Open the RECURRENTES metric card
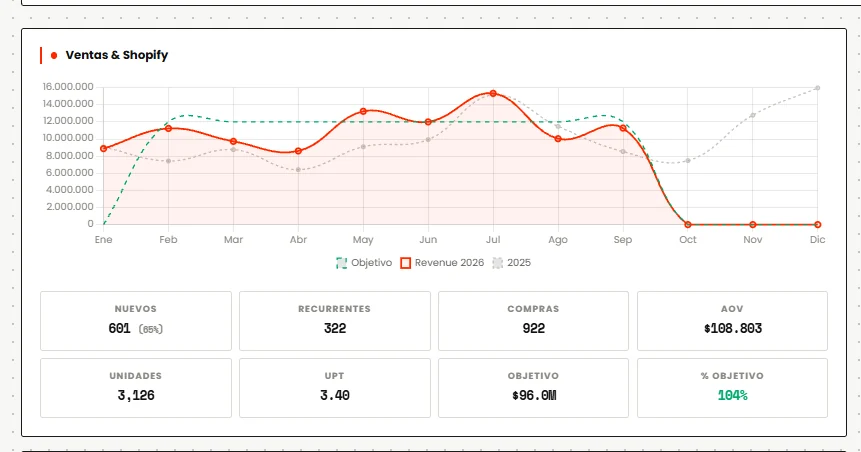861x452 pixels. (334, 321)
